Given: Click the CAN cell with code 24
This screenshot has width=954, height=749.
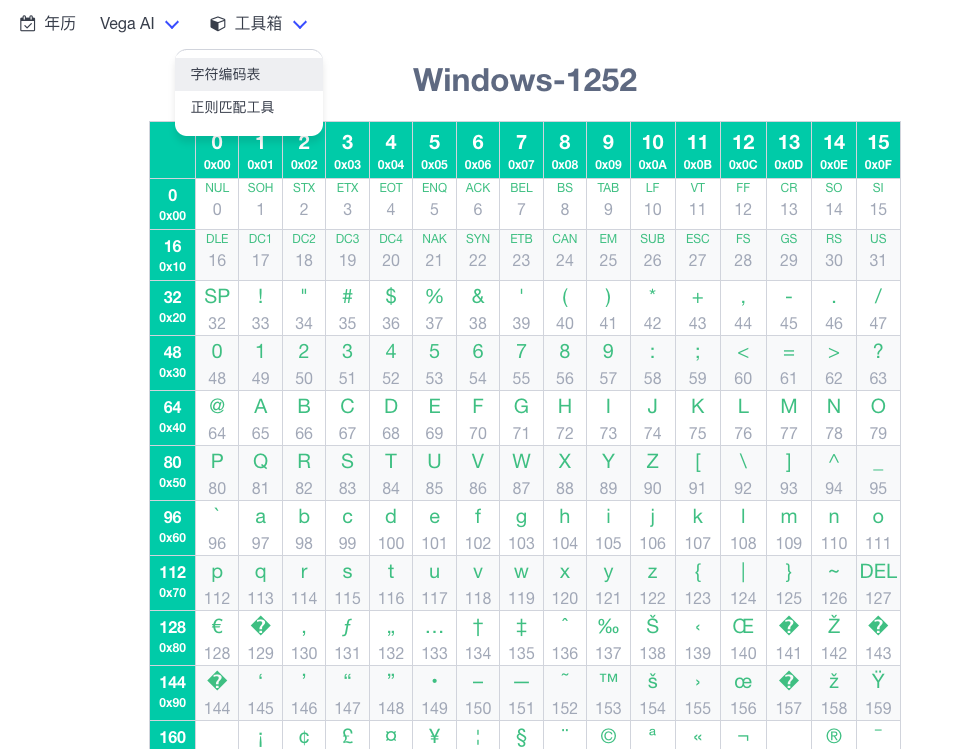Looking at the screenshot, I should tap(565, 255).
